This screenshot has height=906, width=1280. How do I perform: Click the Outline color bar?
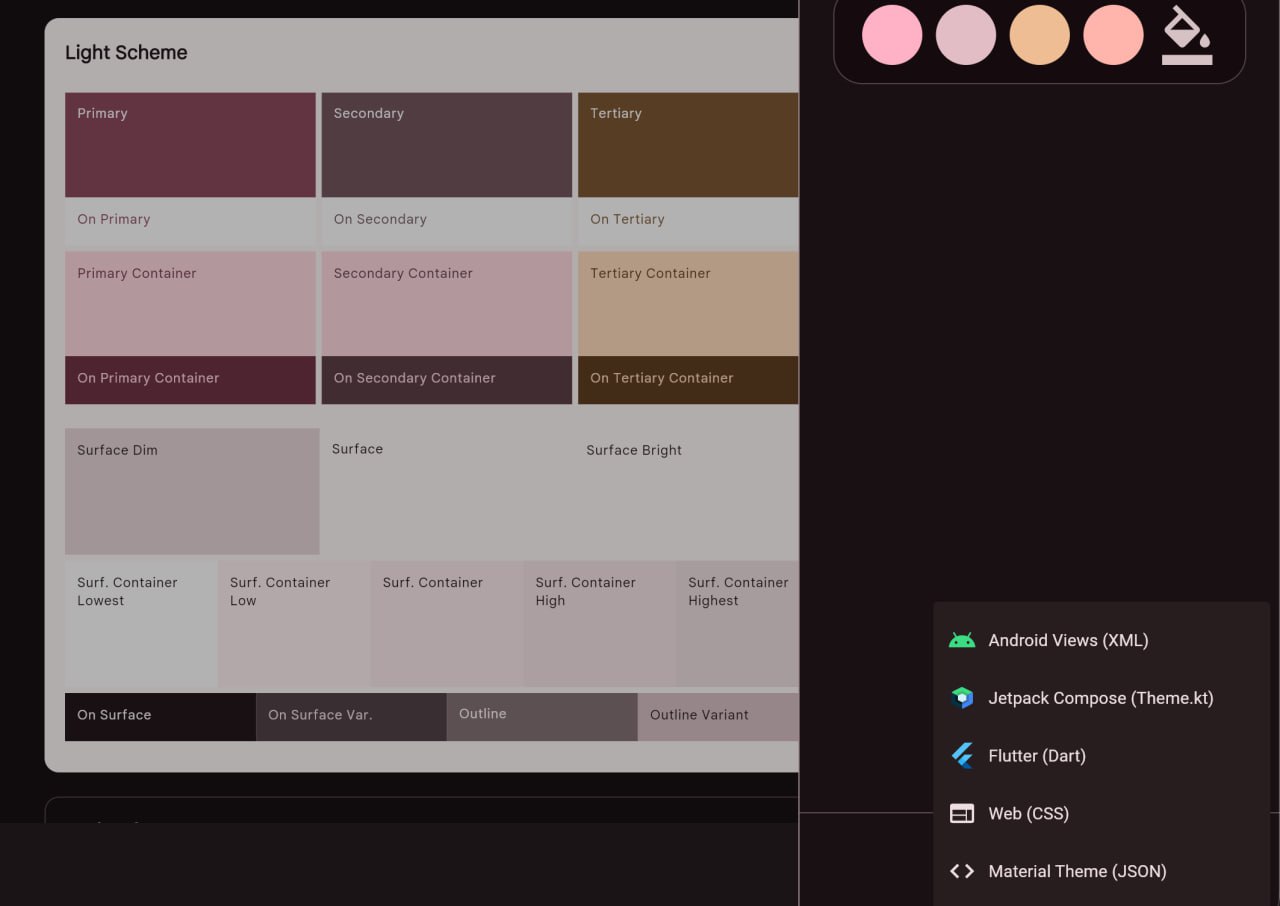[542, 717]
